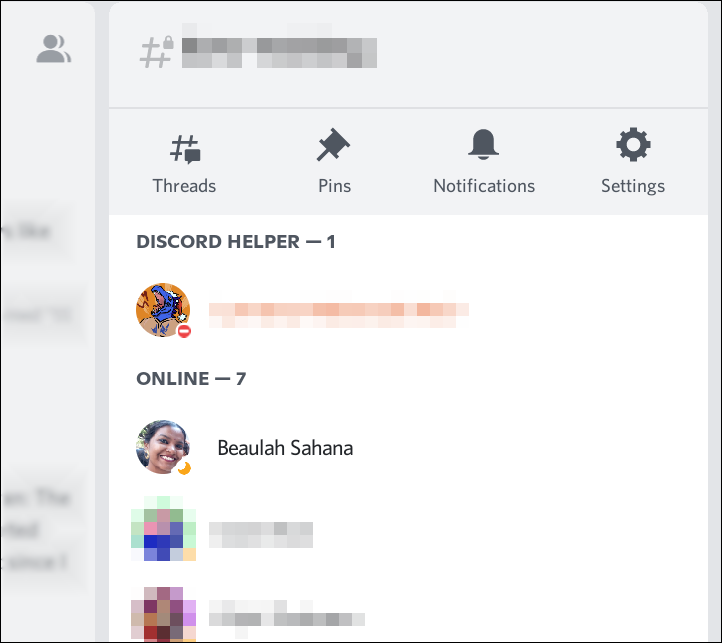Click the blurred orange Discord Helper username

click(x=339, y=309)
